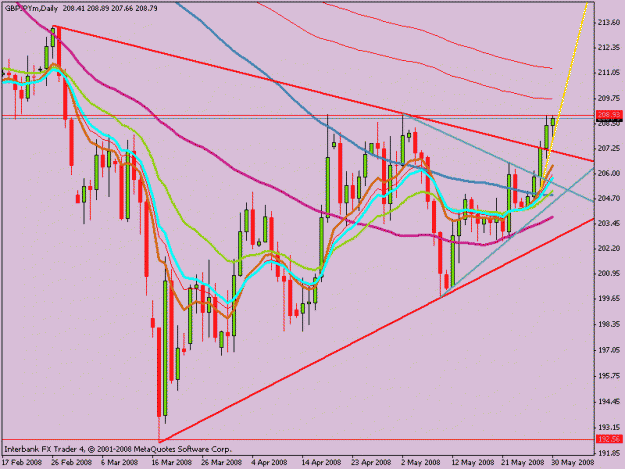Click the GBPJPYm,Daily chart title text
625x469 pixels.
click(31, 8)
